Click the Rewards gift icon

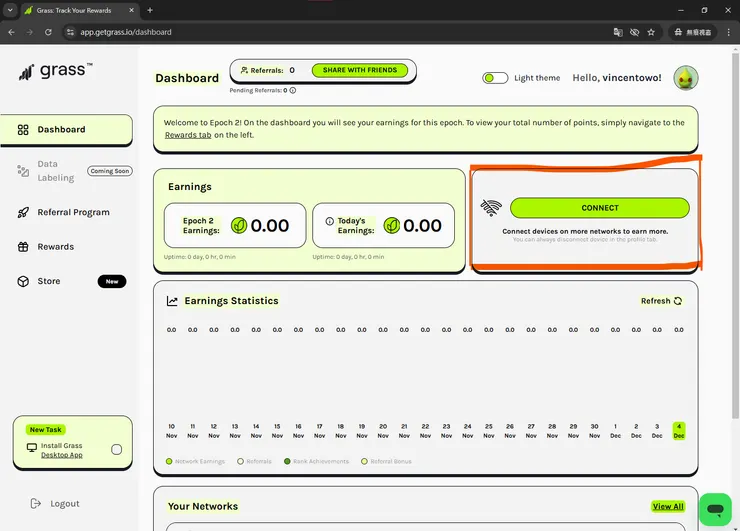(23, 247)
